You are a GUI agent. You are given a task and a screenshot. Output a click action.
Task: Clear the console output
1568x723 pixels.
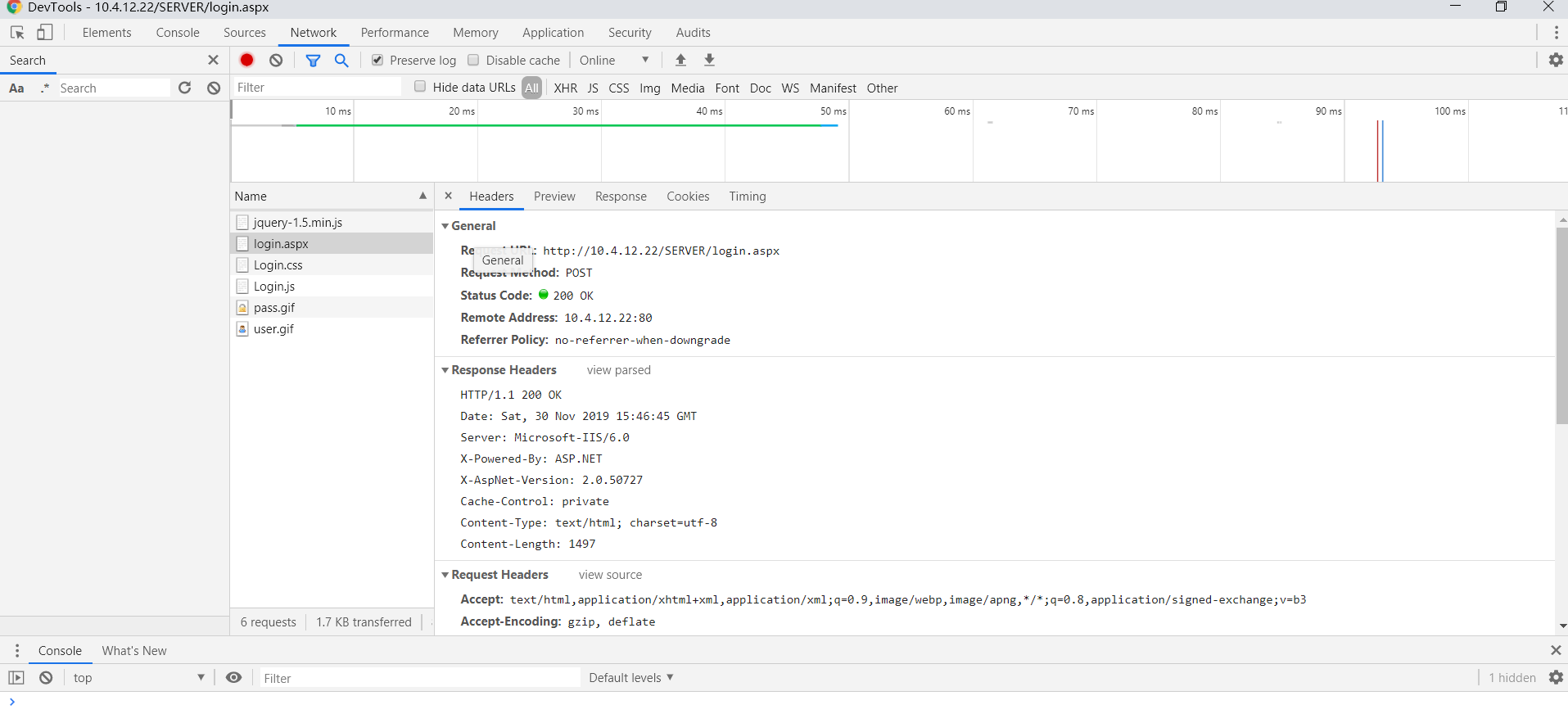(46, 677)
